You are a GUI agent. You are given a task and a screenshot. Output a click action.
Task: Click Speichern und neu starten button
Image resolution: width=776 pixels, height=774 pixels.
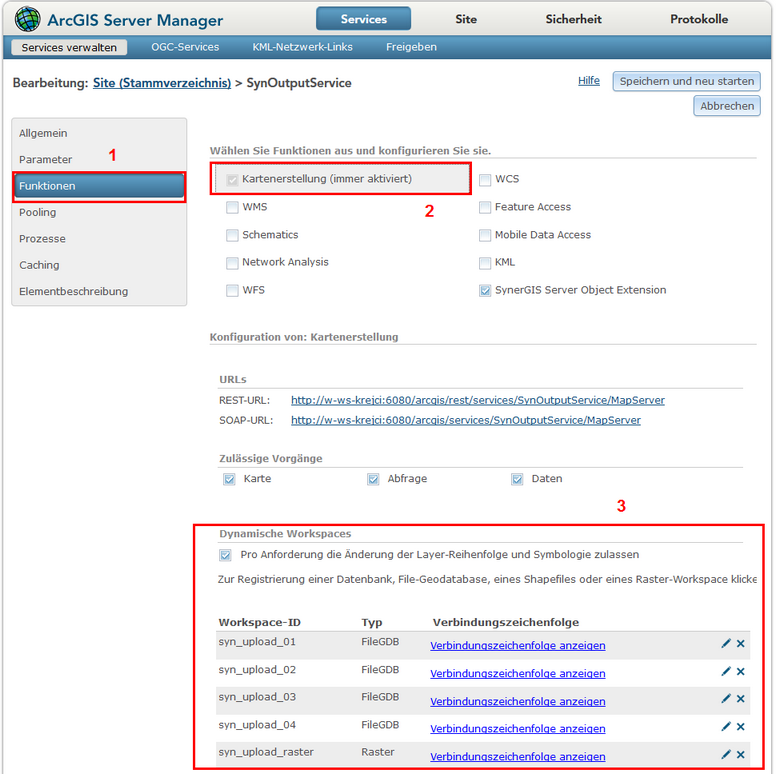click(x=686, y=81)
